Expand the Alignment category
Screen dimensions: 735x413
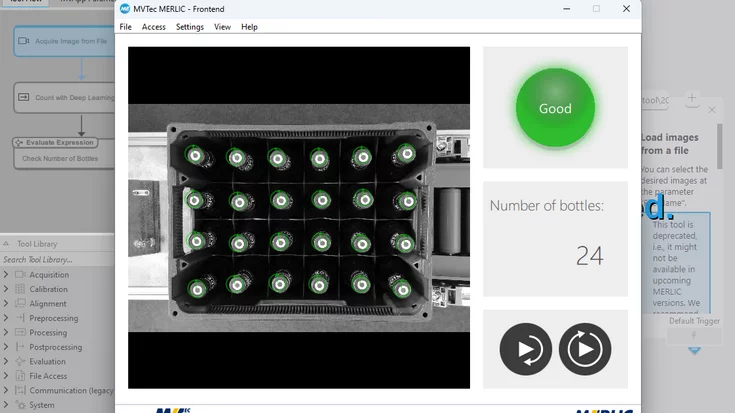point(6,304)
